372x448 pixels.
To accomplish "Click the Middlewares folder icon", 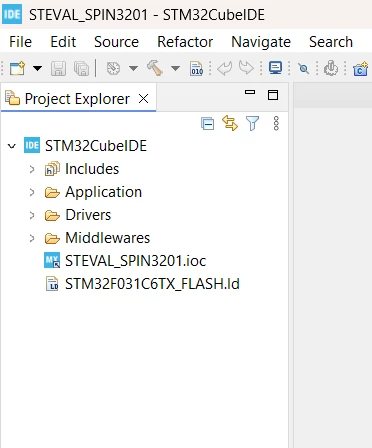I will coord(52,238).
